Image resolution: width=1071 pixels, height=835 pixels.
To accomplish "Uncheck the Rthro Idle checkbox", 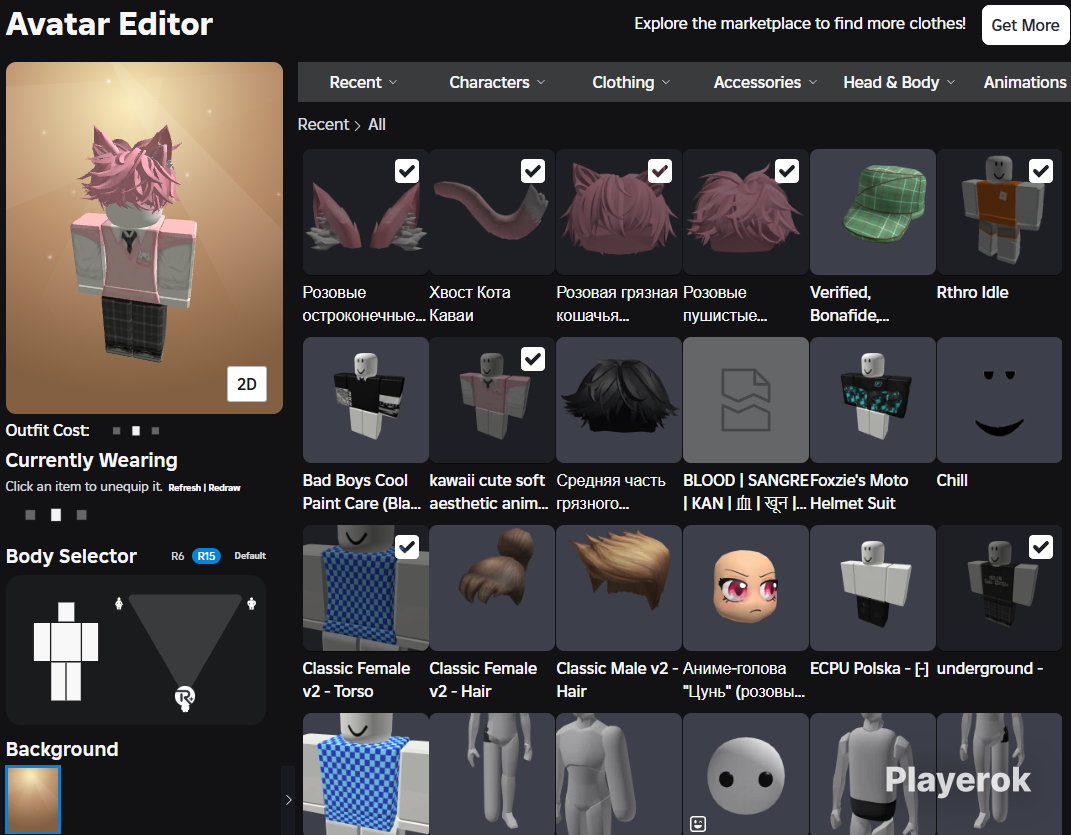I will click(x=1041, y=171).
